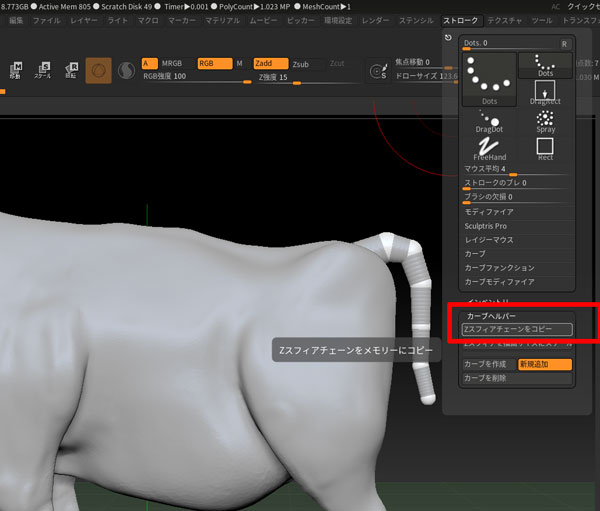The height and width of the screenshot is (511, 600).
Task: Toggle RGB mode
Action: tap(215, 64)
